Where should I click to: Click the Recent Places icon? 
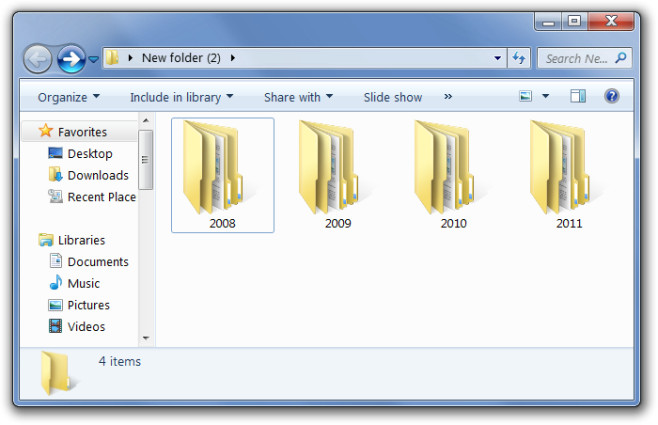(x=55, y=196)
